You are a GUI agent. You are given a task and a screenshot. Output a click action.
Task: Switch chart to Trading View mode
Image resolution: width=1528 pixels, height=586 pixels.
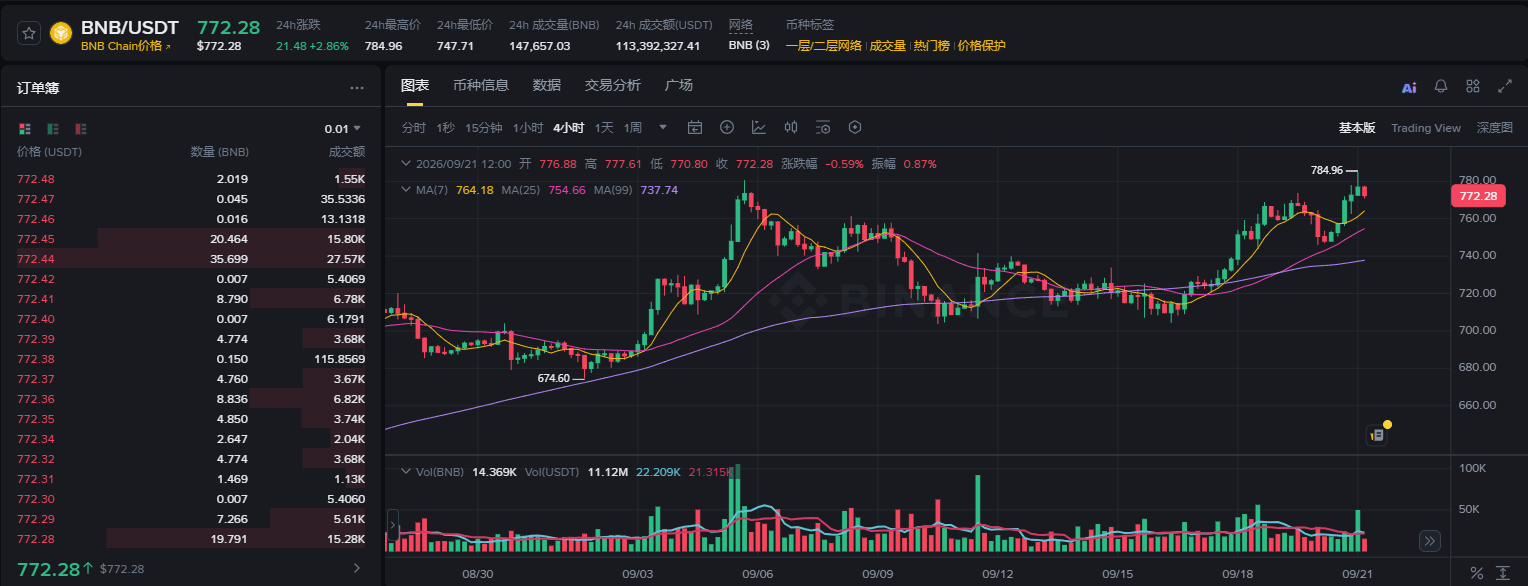(x=1426, y=128)
